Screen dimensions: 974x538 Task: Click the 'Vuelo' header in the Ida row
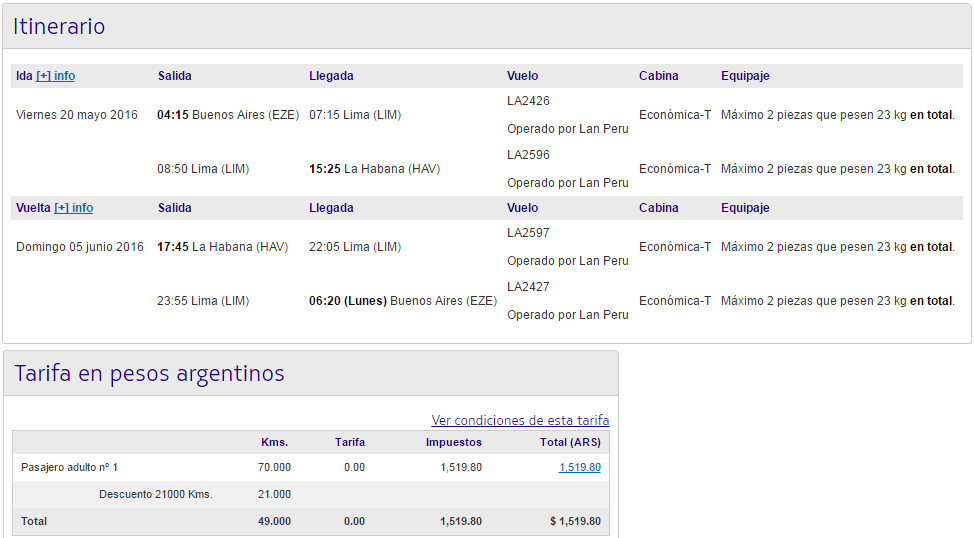tap(522, 76)
